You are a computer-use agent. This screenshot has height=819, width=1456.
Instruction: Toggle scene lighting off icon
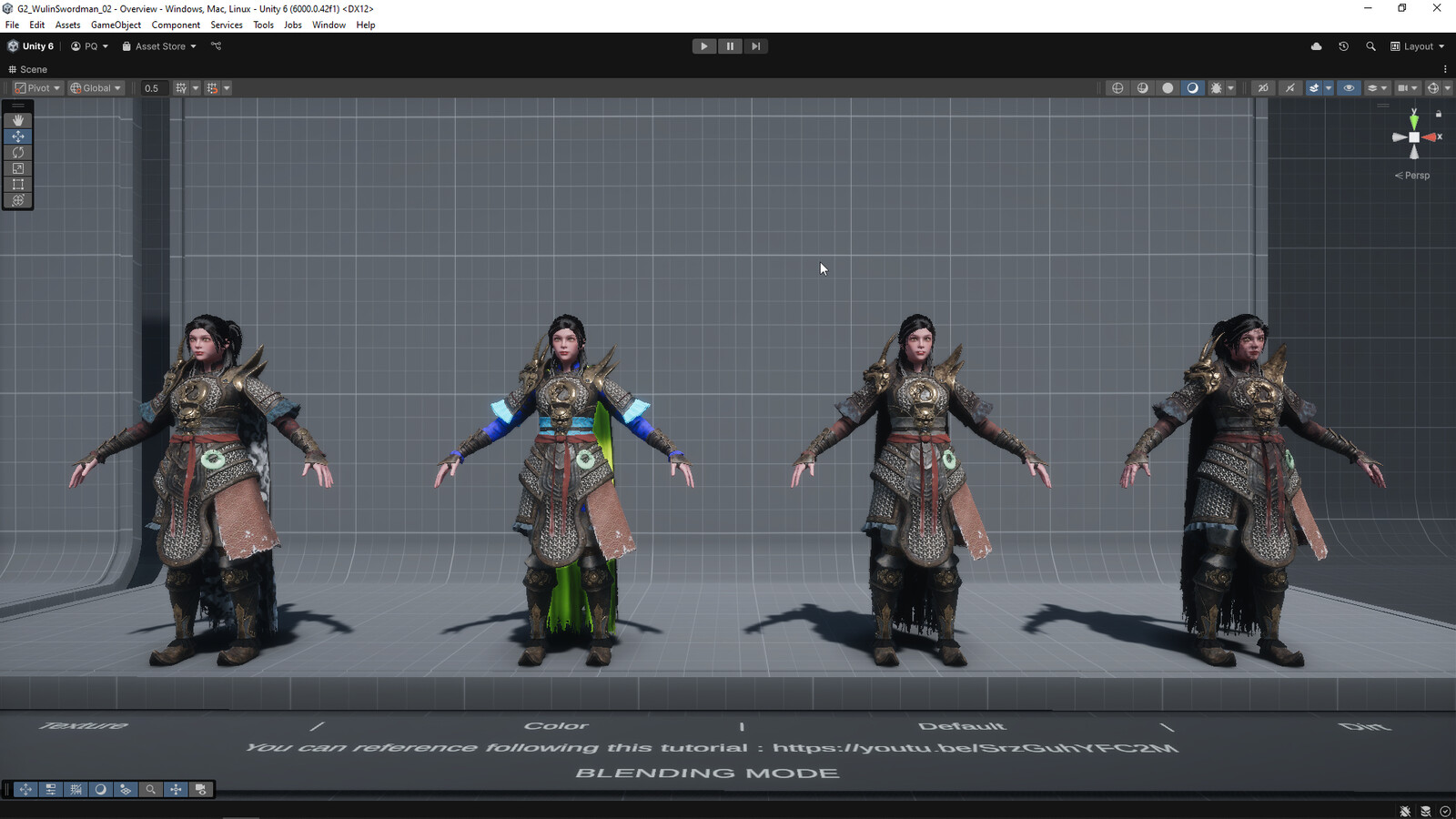click(x=1289, y=88)
